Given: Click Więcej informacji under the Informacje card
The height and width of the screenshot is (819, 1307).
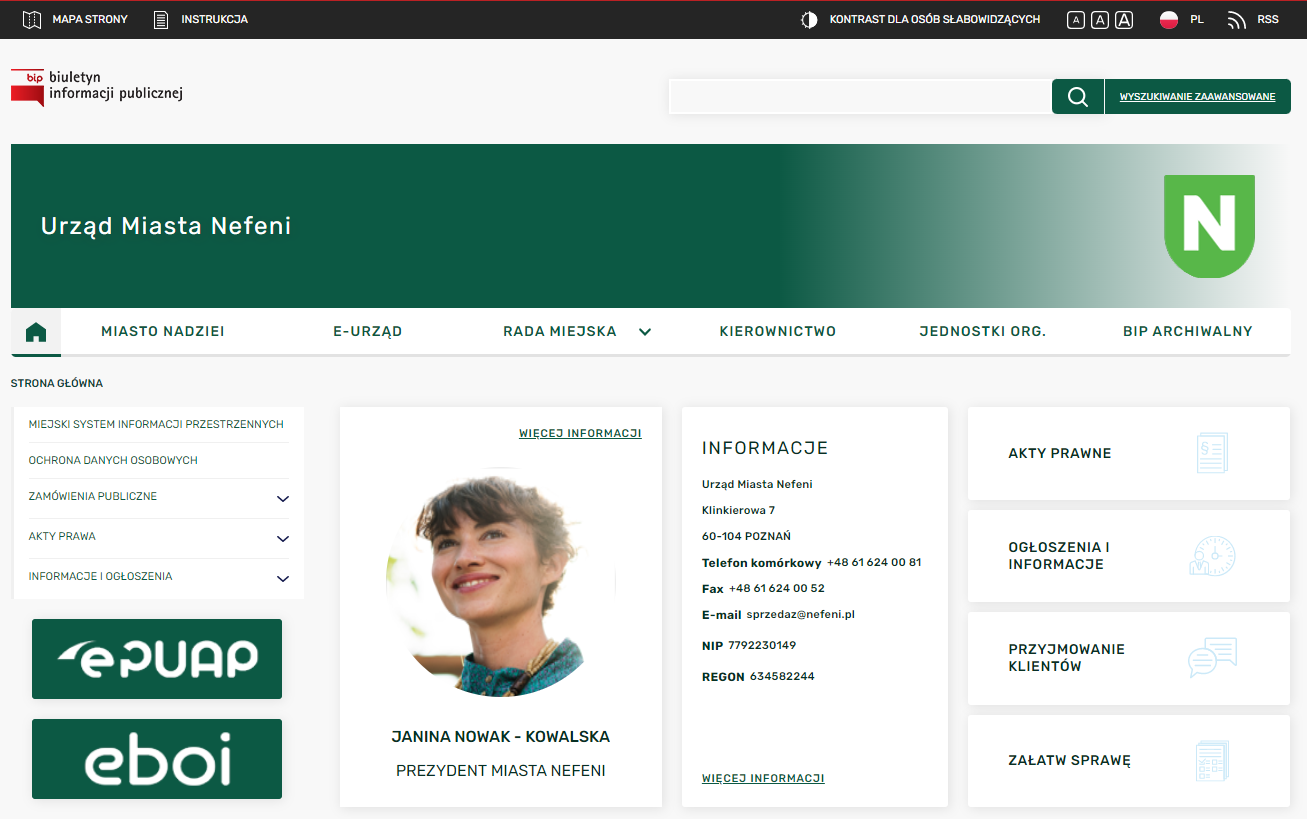Looking at the screenshot, I should (x=763, y=778).
